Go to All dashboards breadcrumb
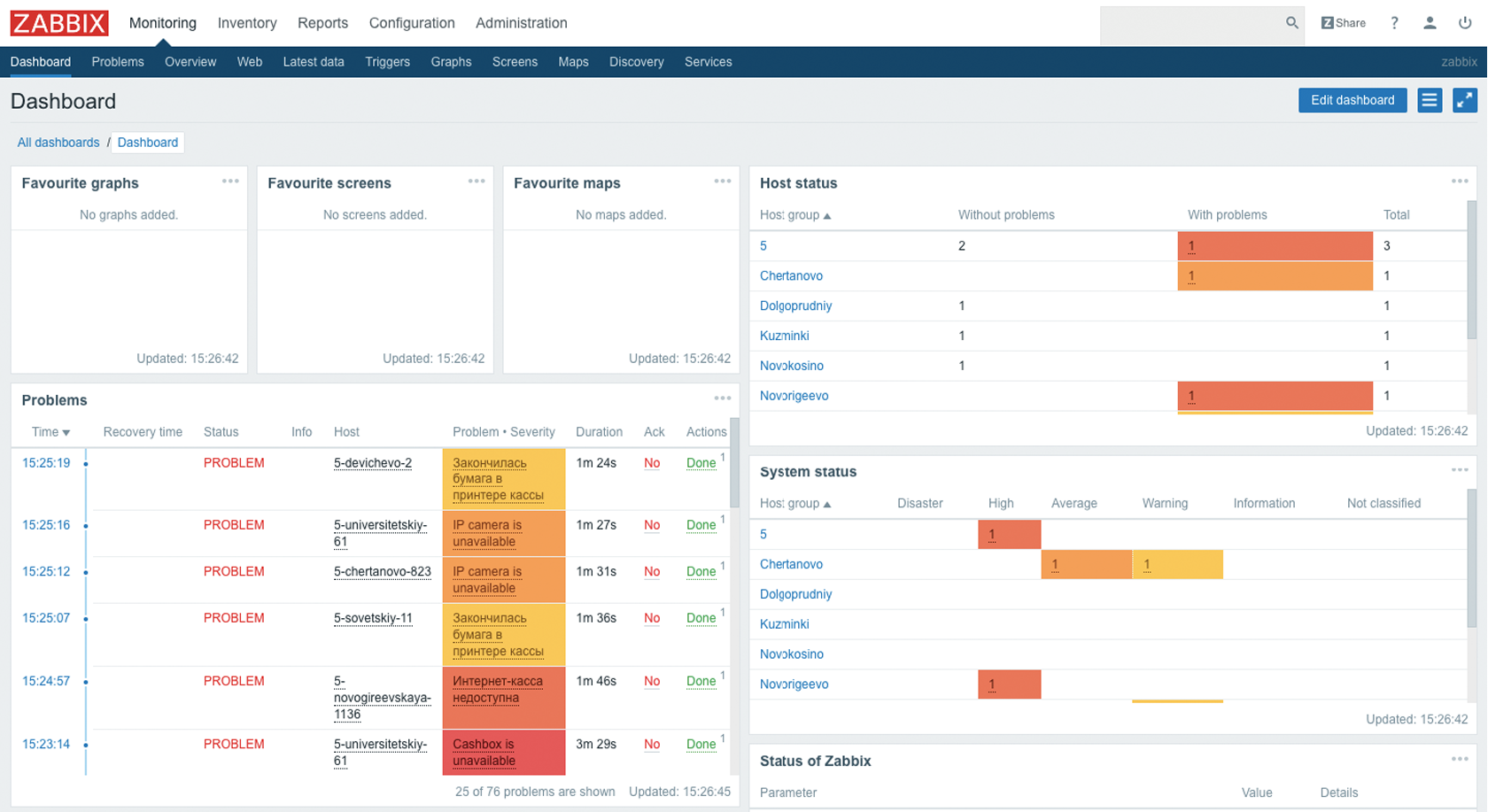1488x812 pixels. point(58,143)
